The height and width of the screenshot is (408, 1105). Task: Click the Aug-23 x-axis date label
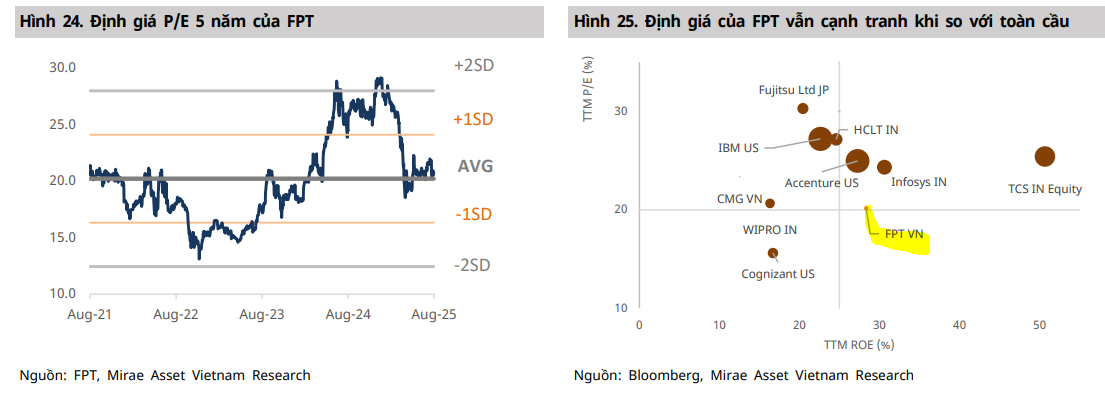pyautogui.click(x=262, y=313)
